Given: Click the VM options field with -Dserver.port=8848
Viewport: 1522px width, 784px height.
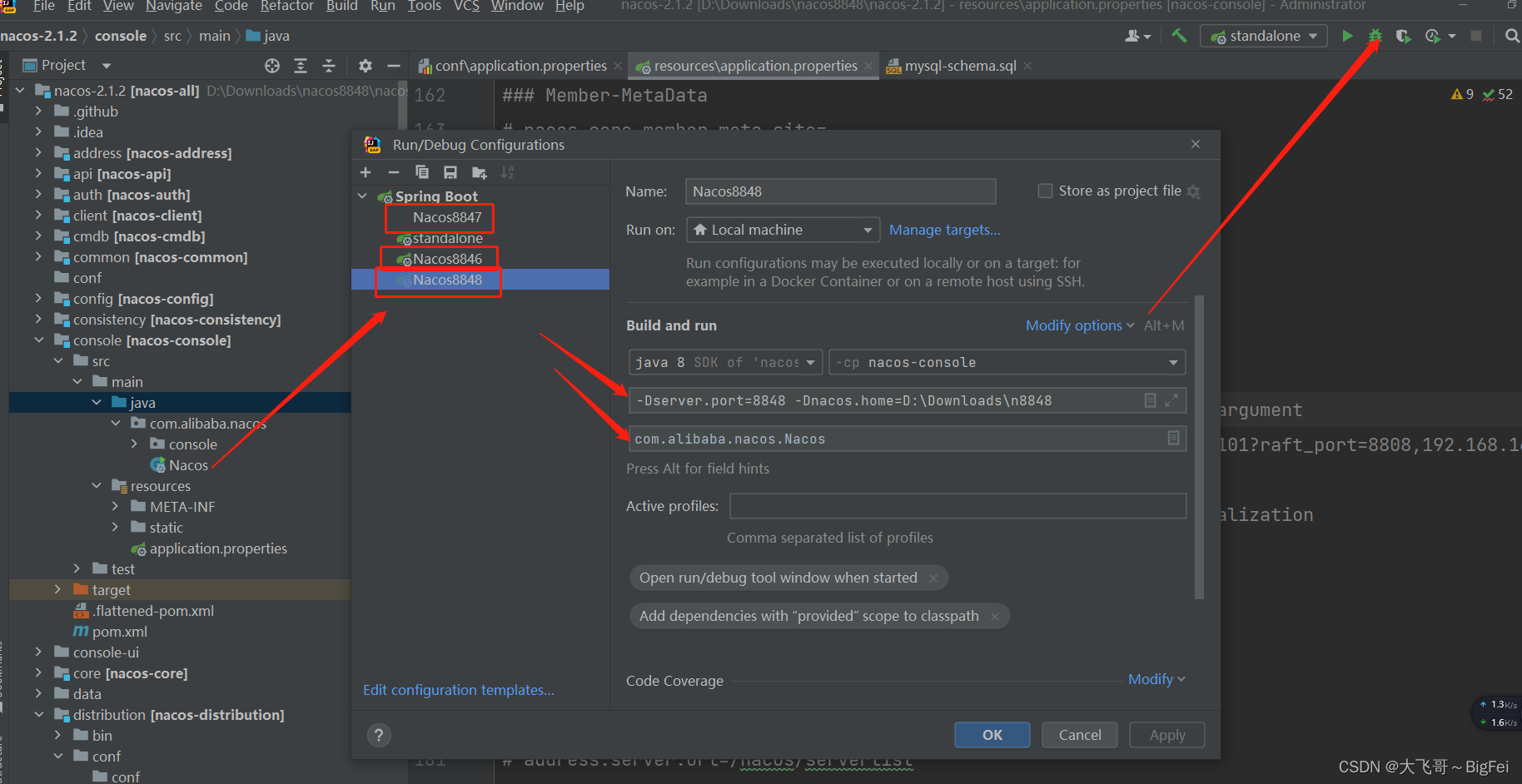Looking at the screenshot, I should point(908,400).
